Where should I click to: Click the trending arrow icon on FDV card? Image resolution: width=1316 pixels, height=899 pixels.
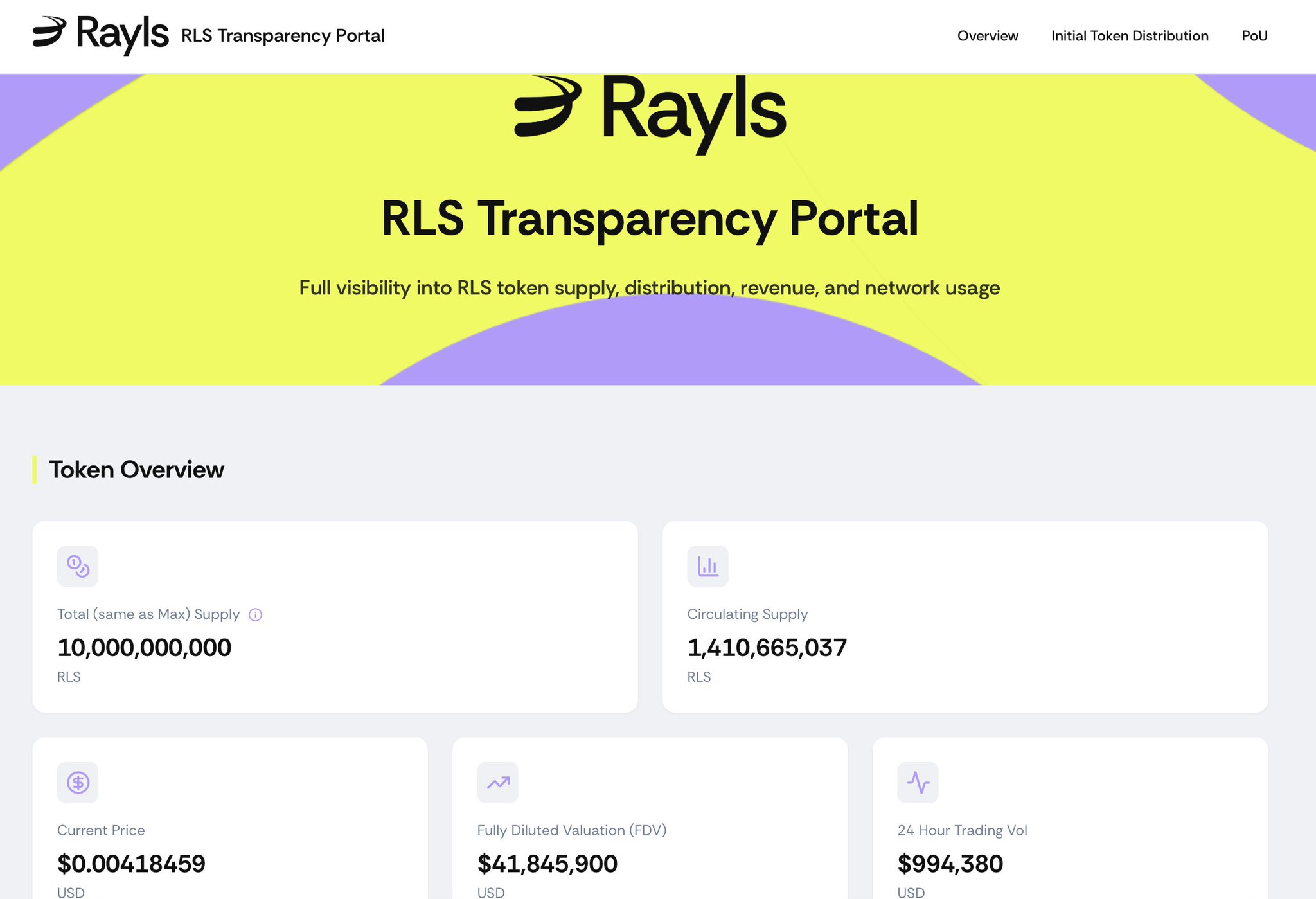tap(498, 783)
